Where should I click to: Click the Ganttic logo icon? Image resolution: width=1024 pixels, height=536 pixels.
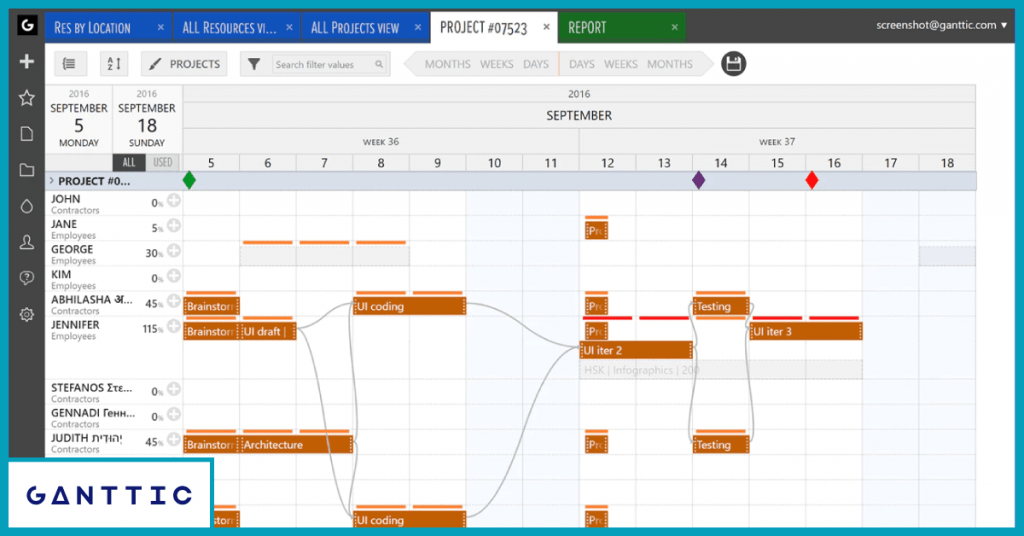[x=27, y=25]
